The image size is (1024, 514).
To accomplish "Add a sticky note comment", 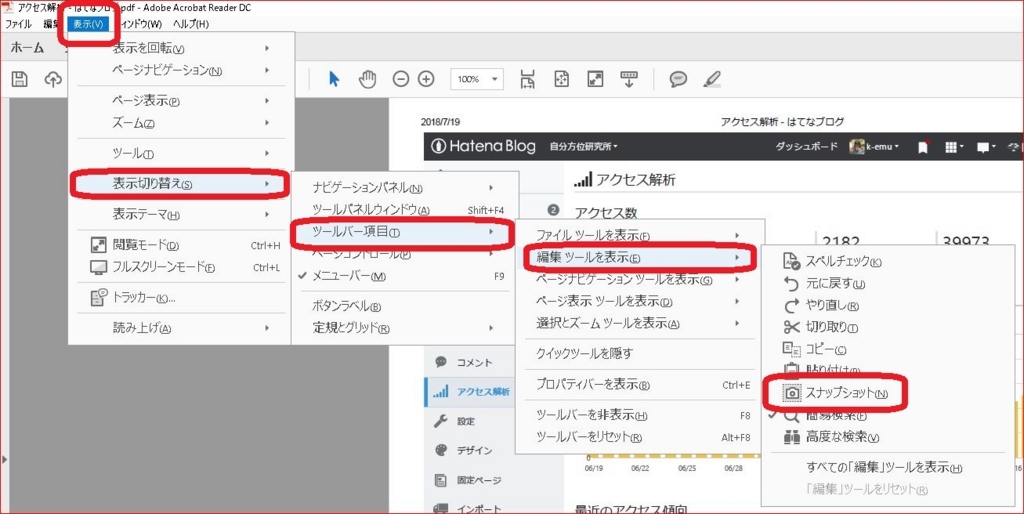I will (679, 80).
